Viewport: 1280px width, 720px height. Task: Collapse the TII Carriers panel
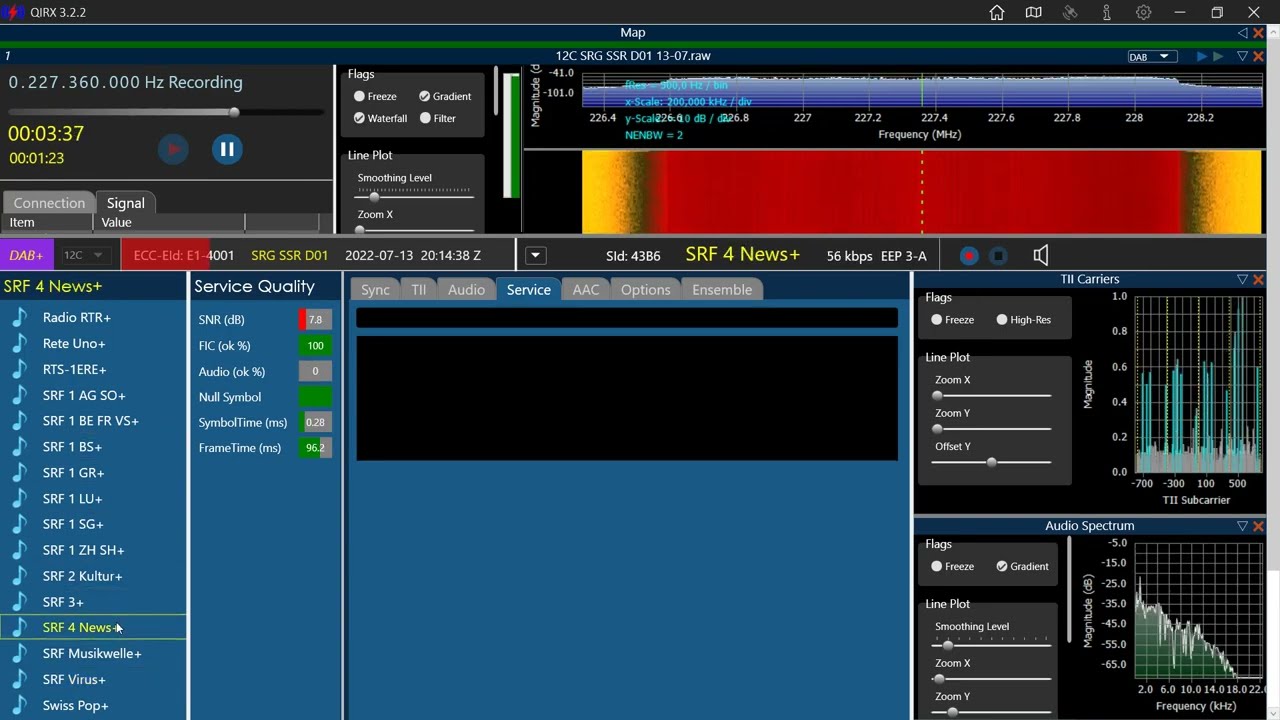(x=1243, y=279)
